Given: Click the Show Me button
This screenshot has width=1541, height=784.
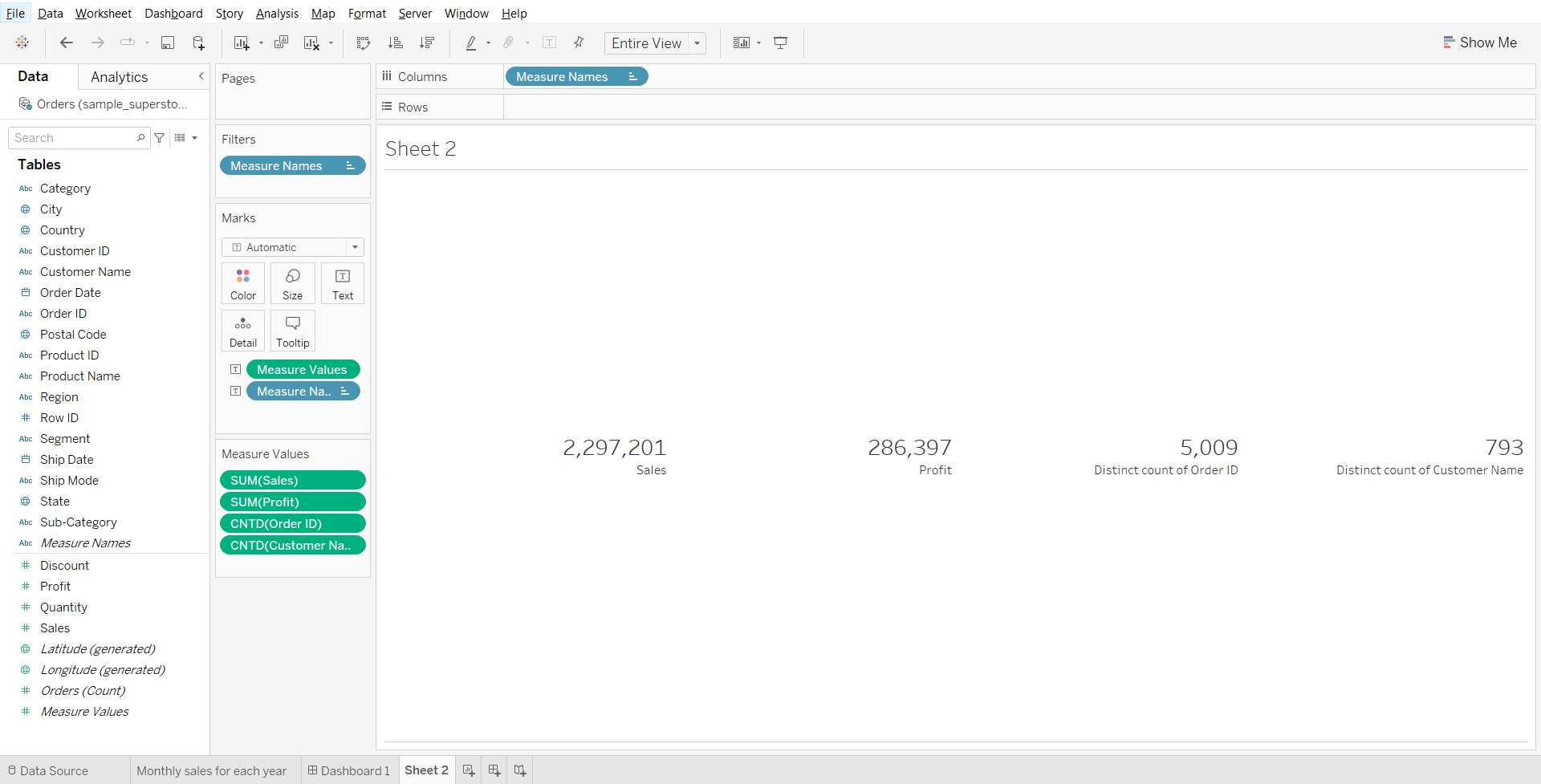Looking at the screenshot, I should point(1479,43).
